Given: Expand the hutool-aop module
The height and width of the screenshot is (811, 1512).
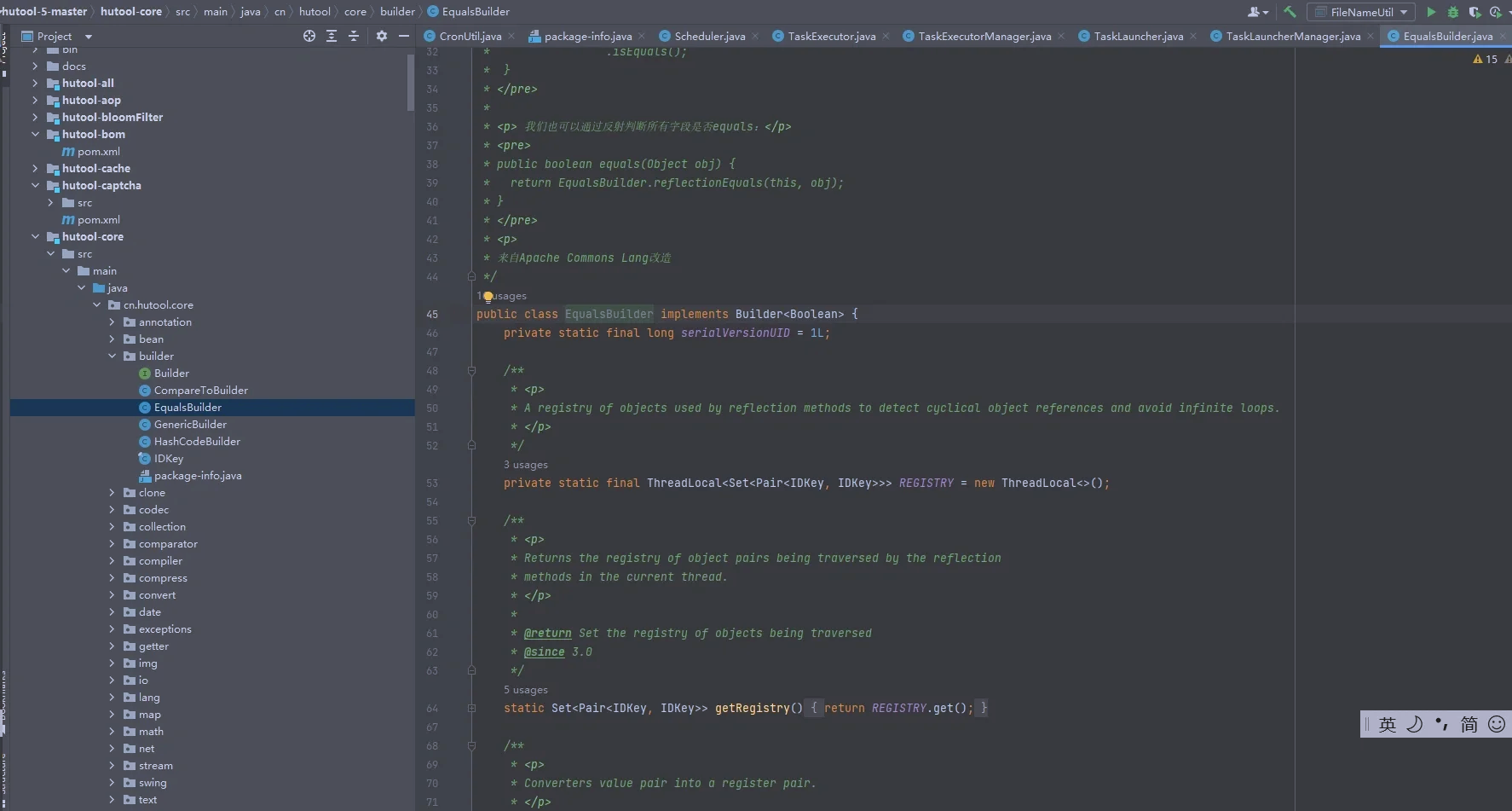Looking at the screenshot, I should 35,101.
